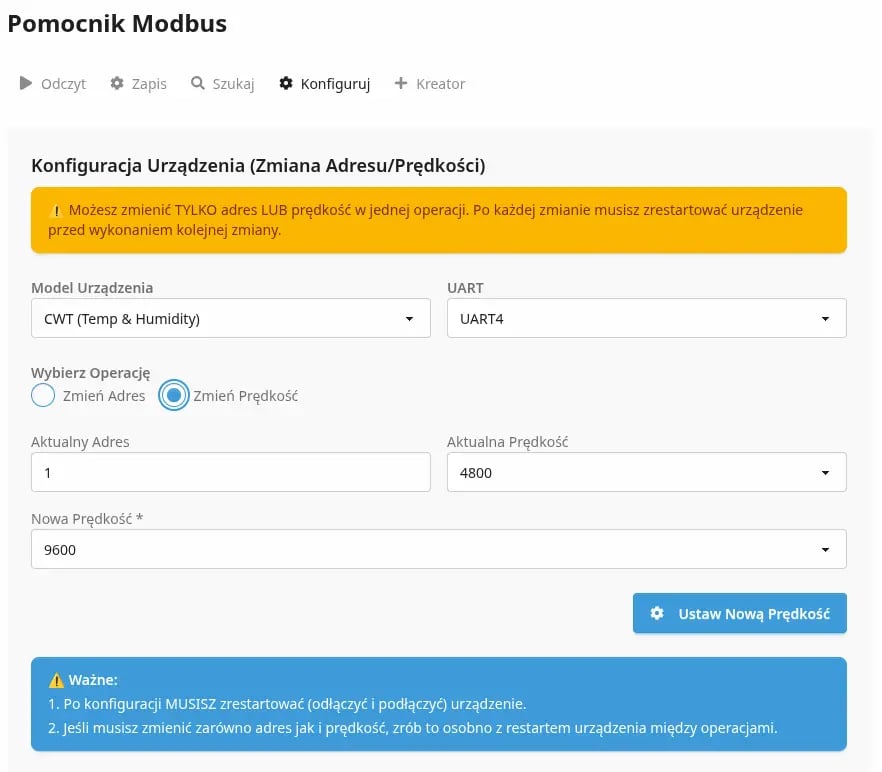Click the Pomocnik Modbus page heading
The width and height of the screenshot is (882, 772).
pyautogui.click(x=117, y=24)
